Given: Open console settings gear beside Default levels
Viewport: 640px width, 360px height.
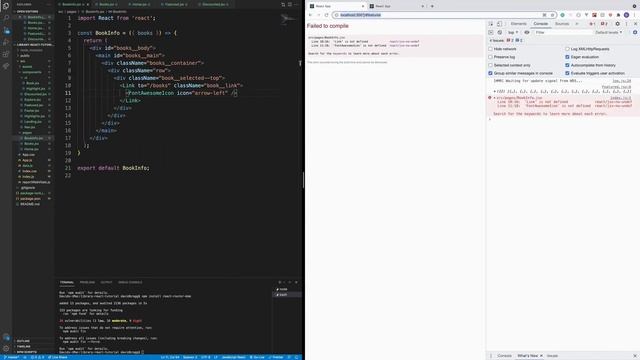Looking at the screenshot, I should click(x=635, y=32).
